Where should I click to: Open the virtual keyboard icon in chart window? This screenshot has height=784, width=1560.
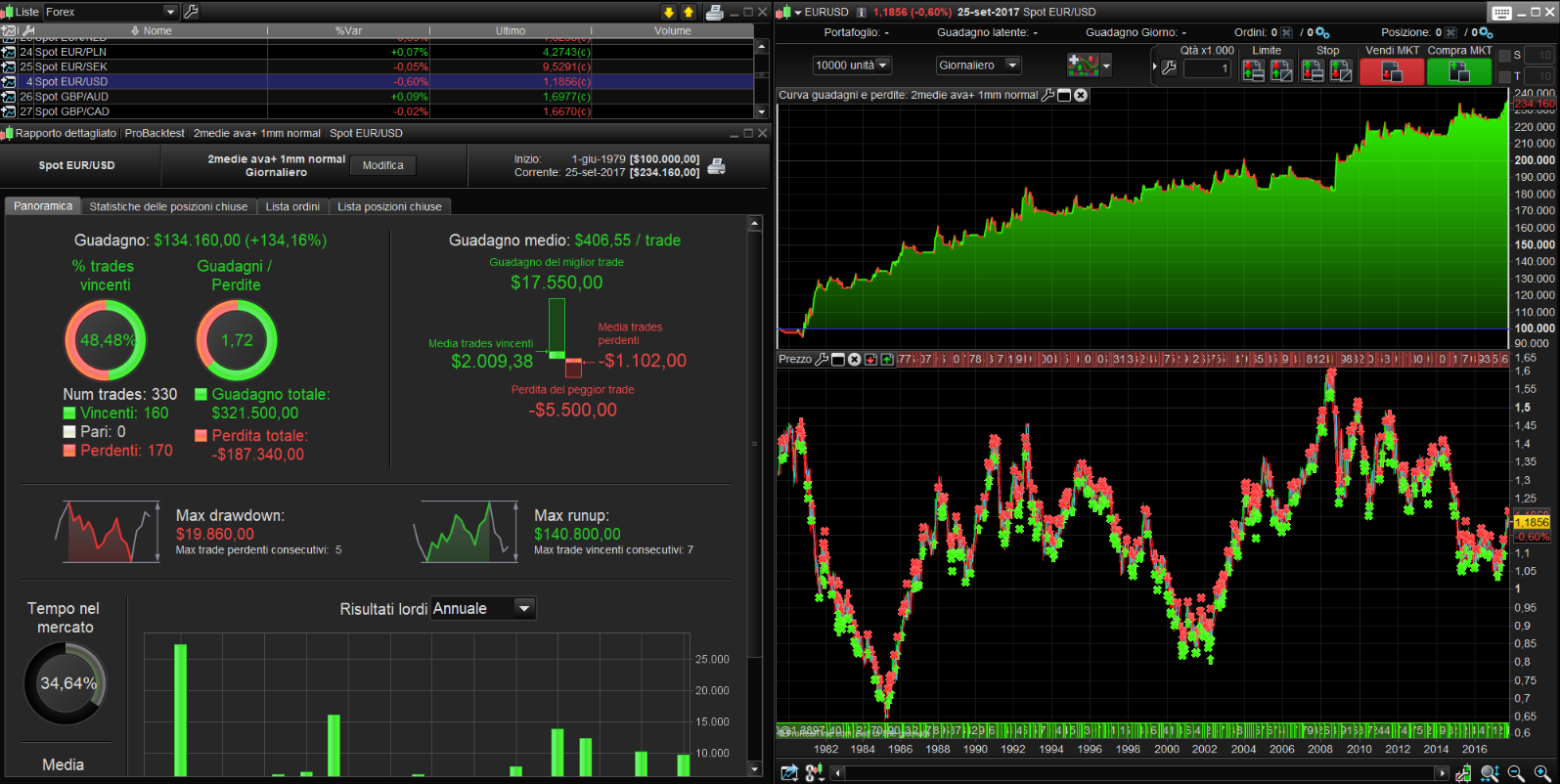click(1501, 13)
